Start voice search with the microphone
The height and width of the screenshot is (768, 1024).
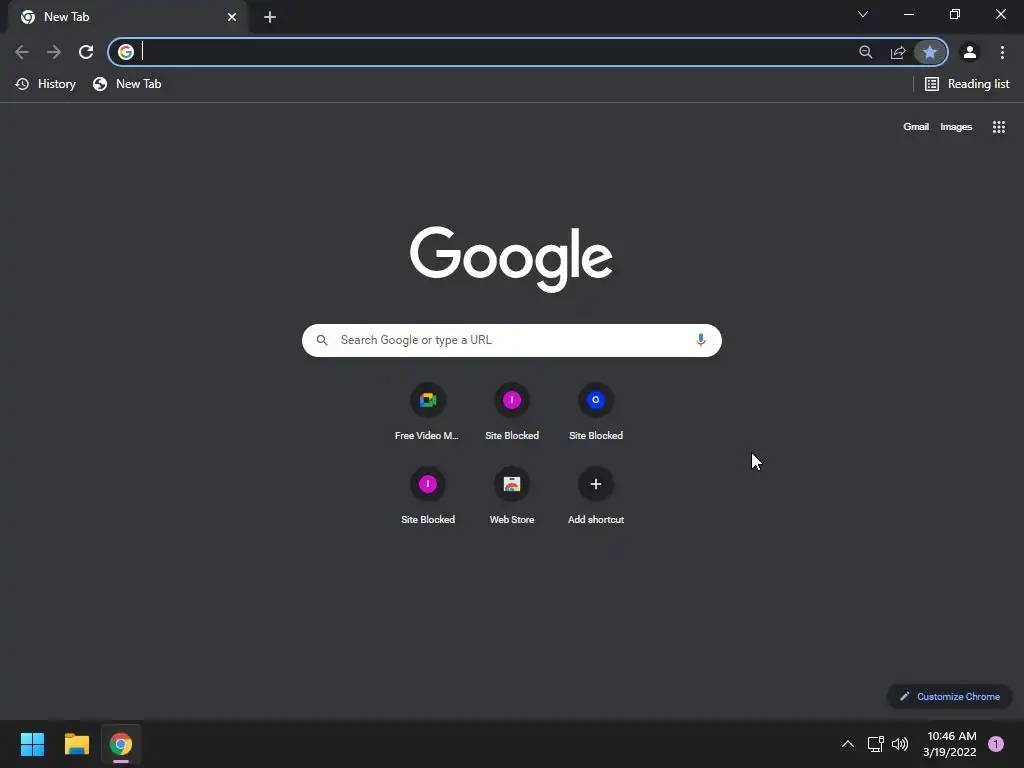[x=701, y=340]
